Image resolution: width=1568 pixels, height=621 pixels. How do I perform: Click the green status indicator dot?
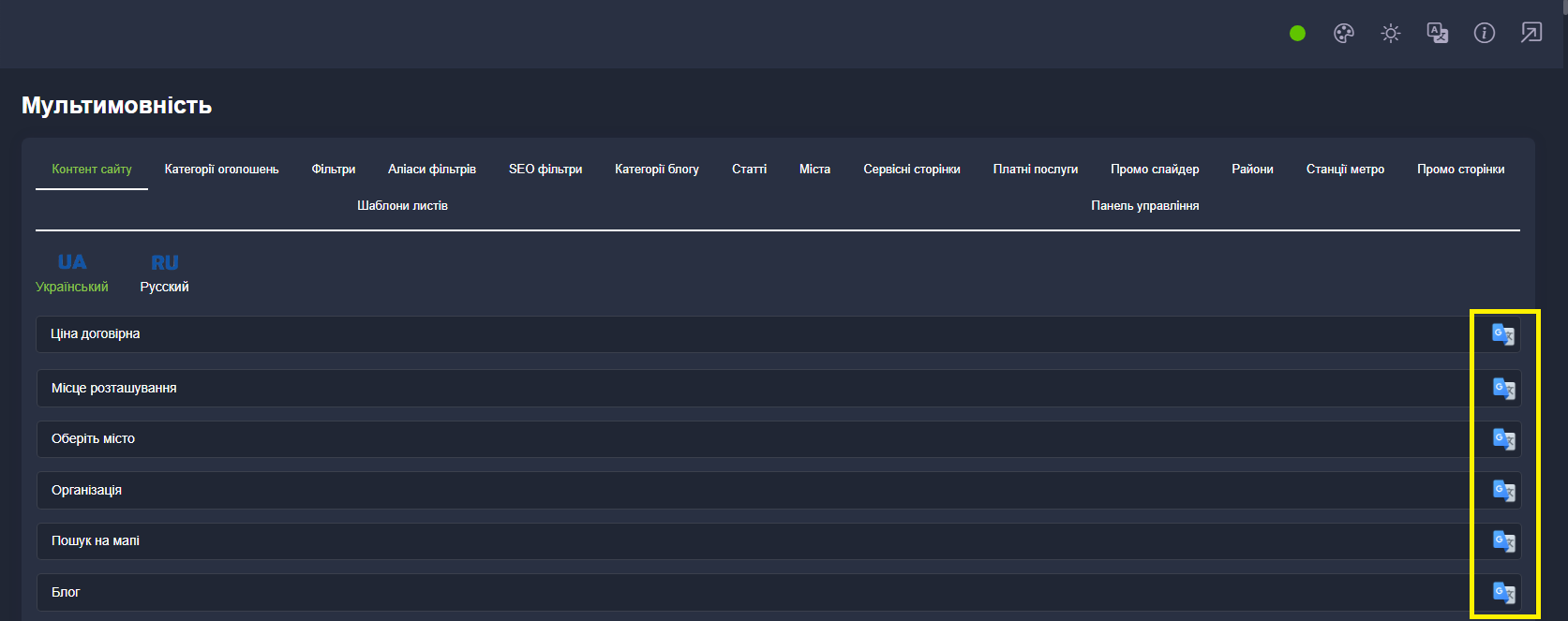1297,34
